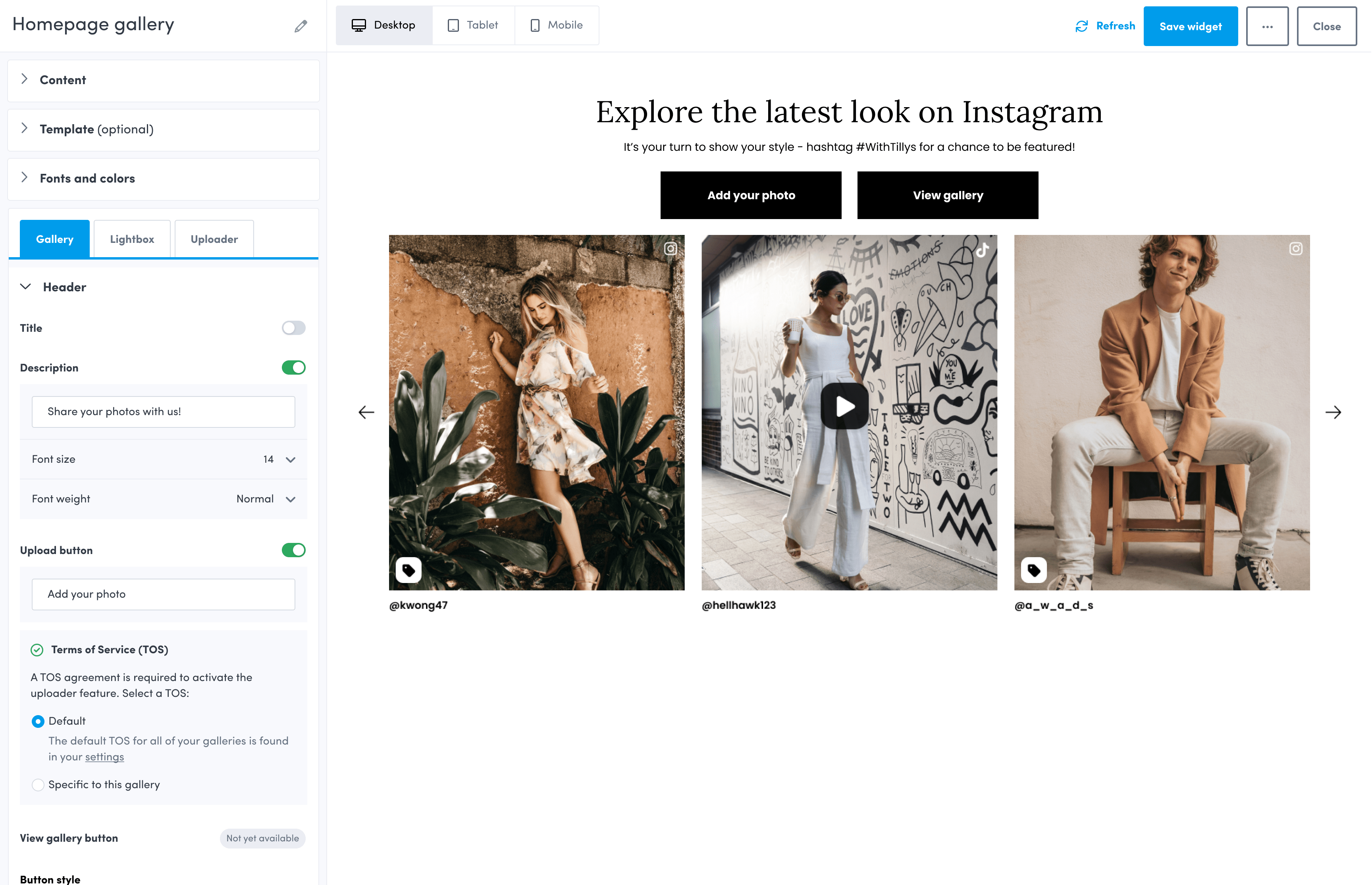Disable the Upload button toggle
This screenshot has height=885, width=1372.
[x=293, y=550]
